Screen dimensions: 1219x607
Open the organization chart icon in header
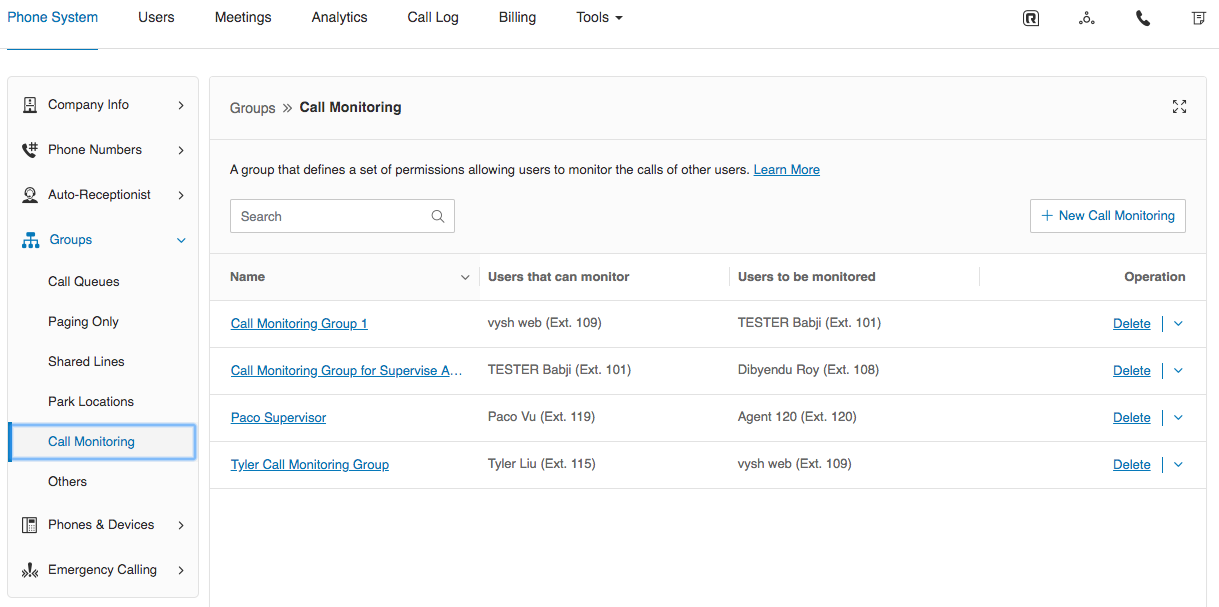coord(1086,18)
